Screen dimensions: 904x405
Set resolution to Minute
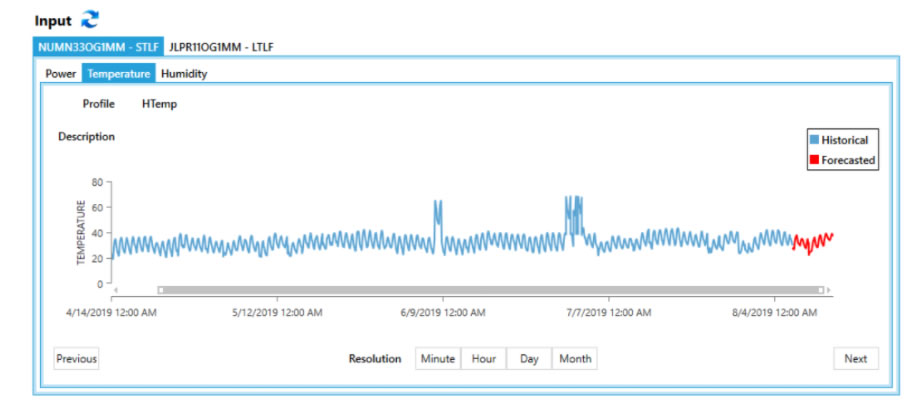[437, 359]
